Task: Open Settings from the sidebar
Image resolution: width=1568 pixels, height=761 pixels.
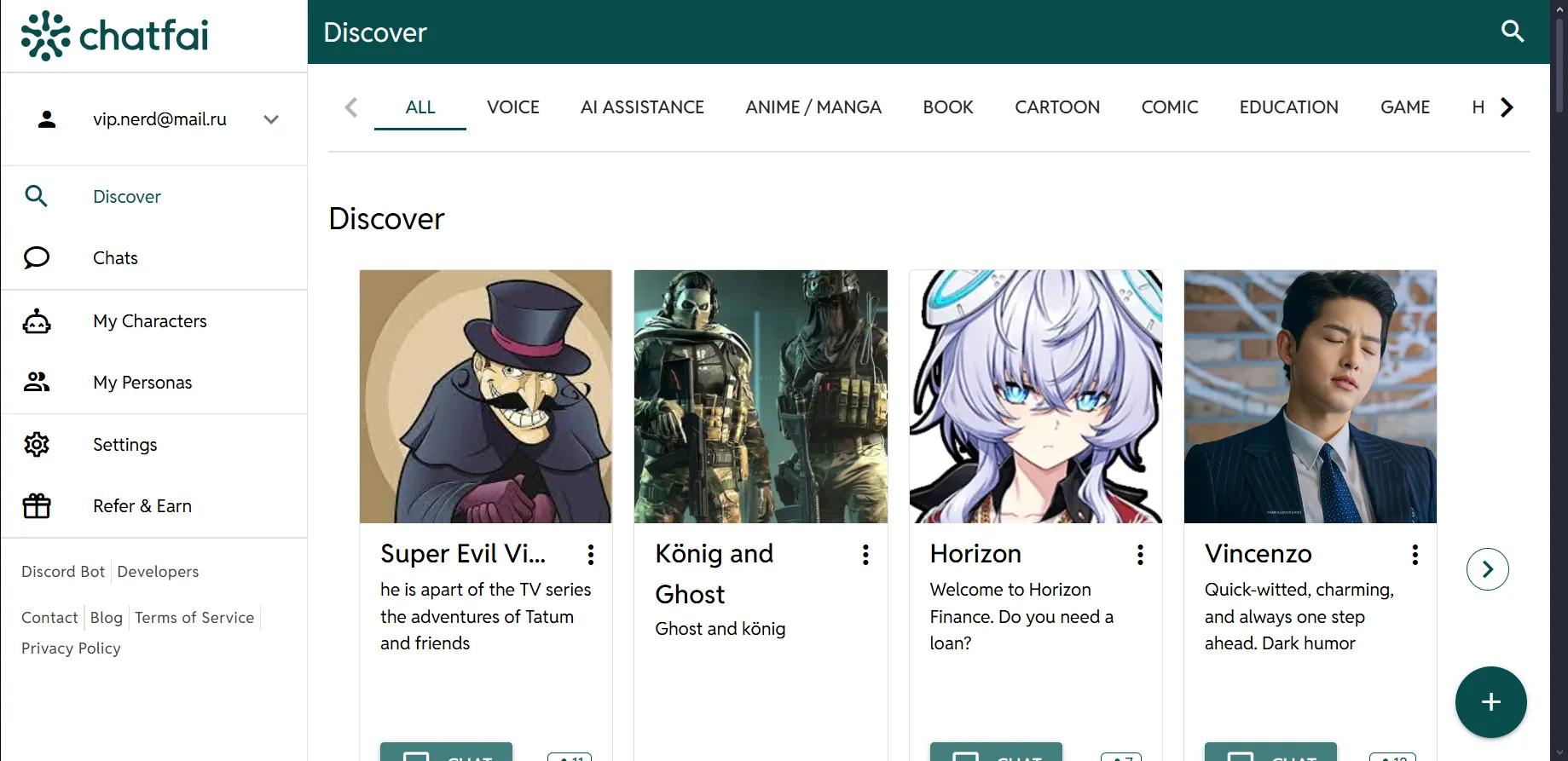Action: (153, 445)
